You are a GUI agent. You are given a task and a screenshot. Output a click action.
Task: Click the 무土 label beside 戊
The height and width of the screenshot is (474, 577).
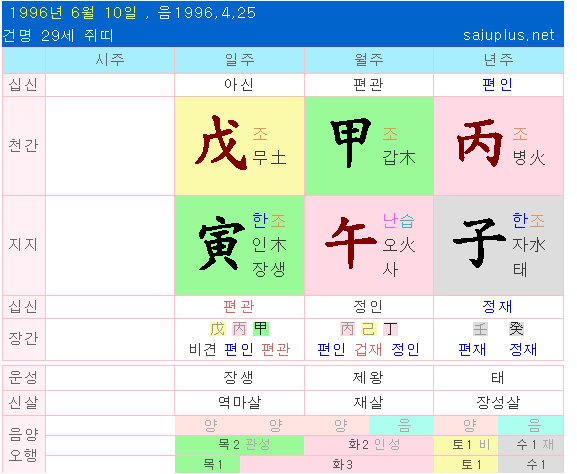pos(269,158)
